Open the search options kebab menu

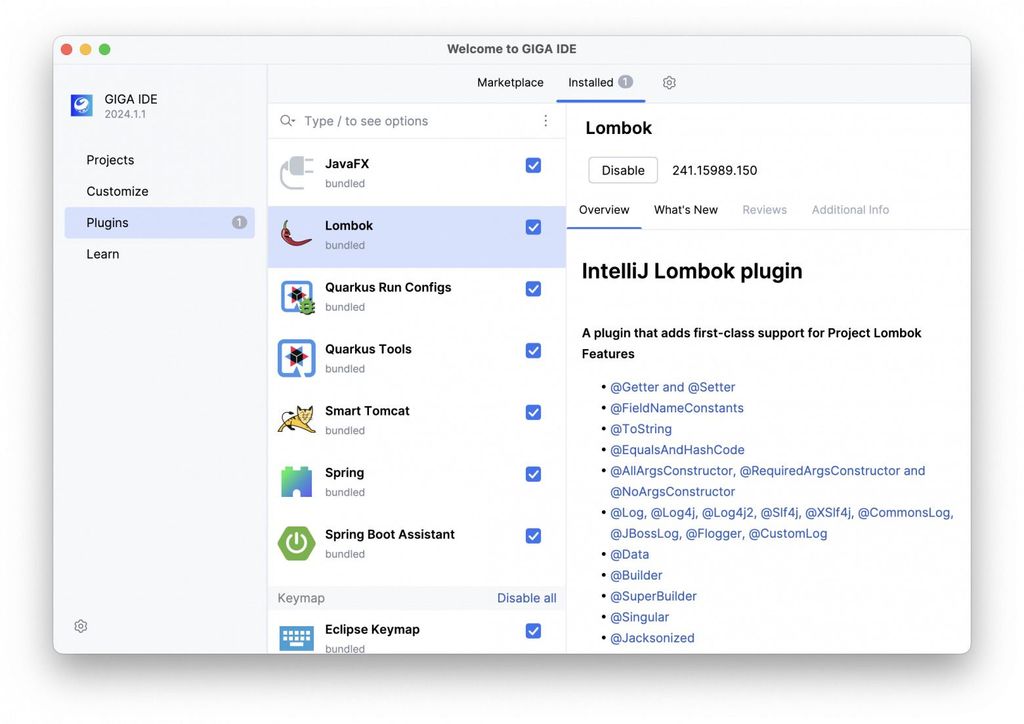click(x=545, y=120)
